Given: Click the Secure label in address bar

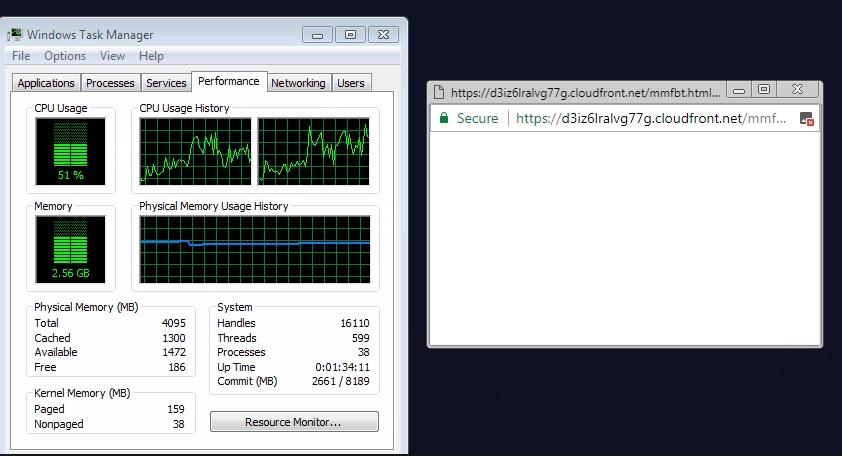Looking at the screenshot, I should [477, 118].
